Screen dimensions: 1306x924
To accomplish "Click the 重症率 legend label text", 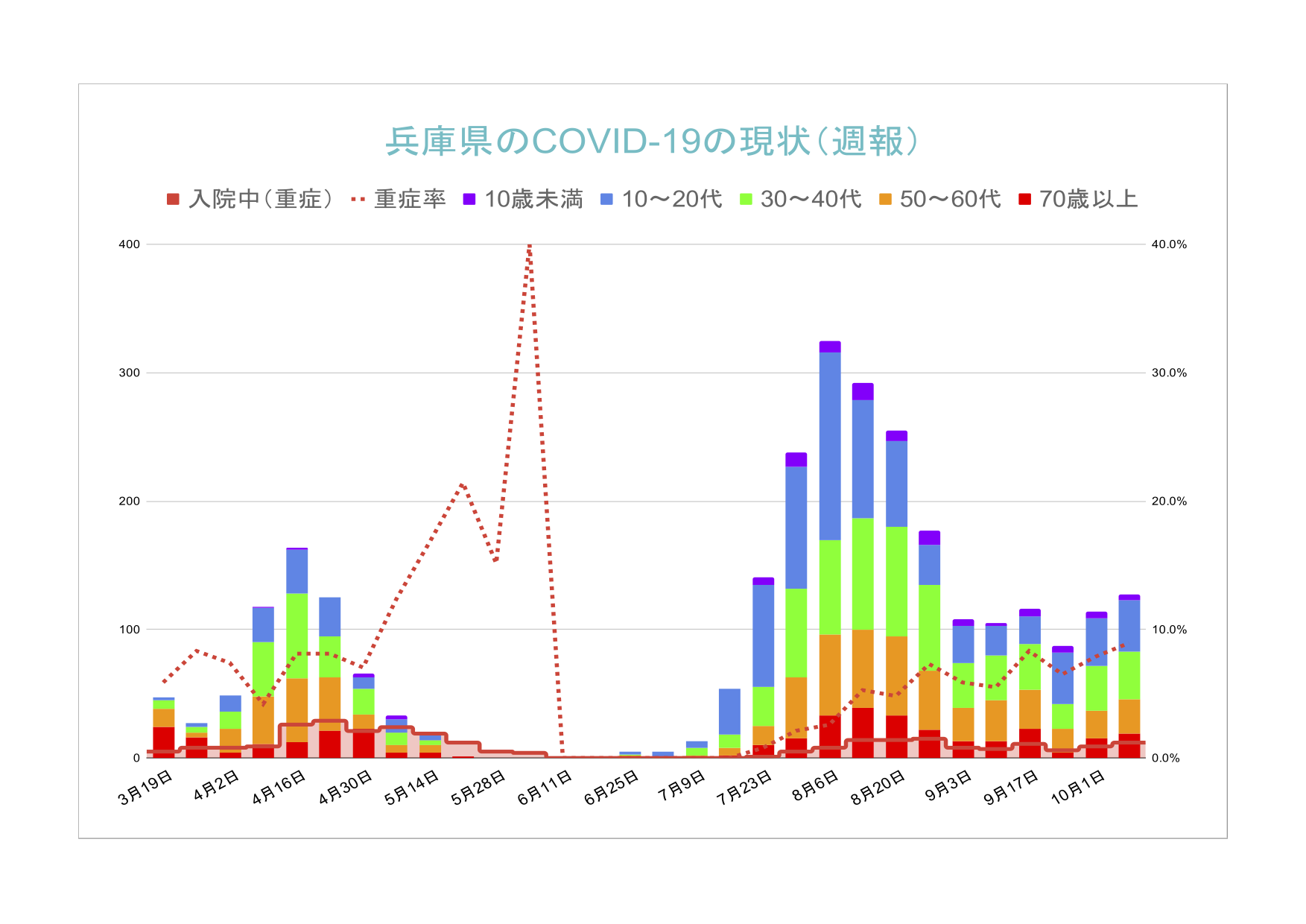I will [410, 200].
